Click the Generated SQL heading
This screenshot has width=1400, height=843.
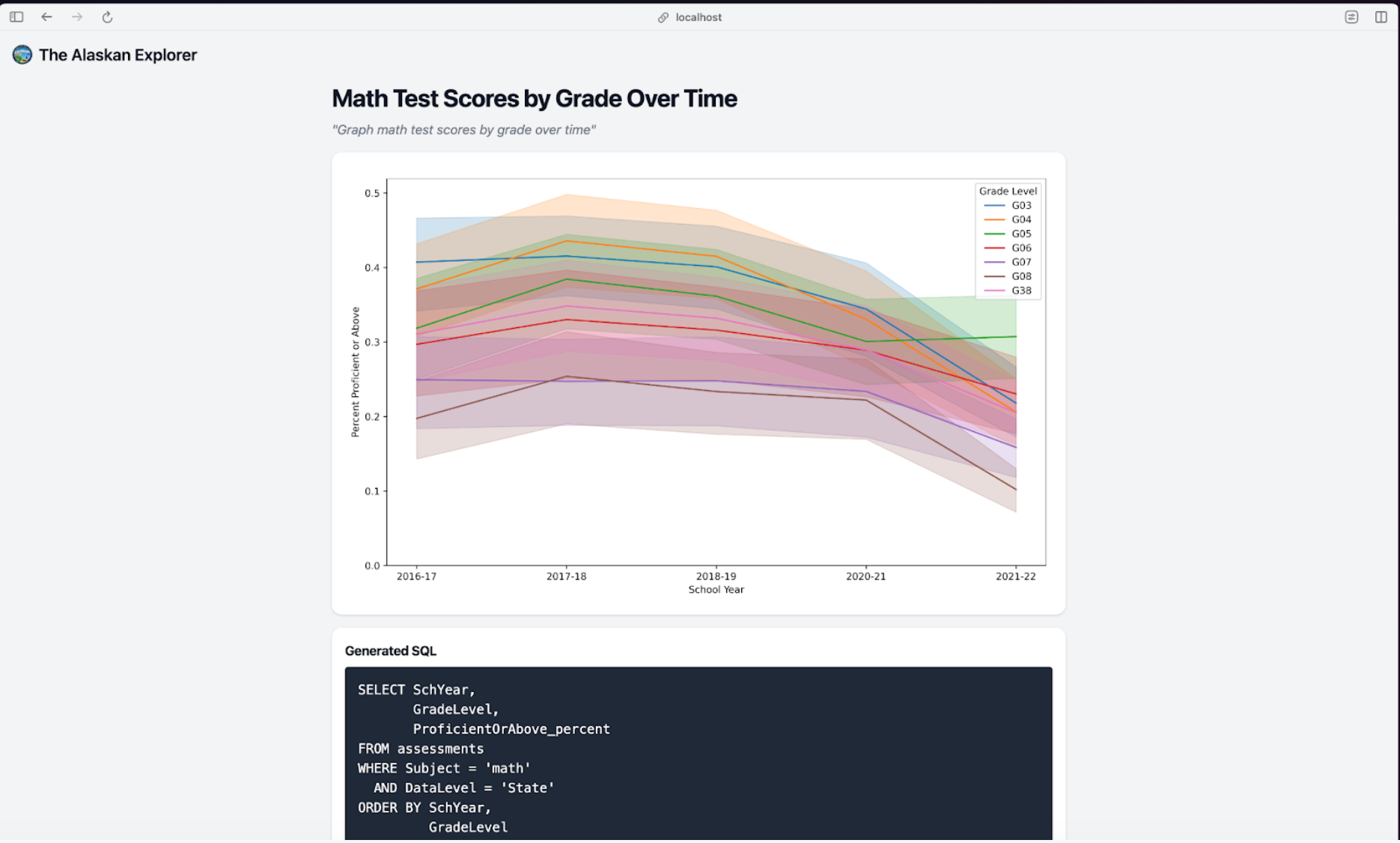pyautogui.click(x=390, y=651)
